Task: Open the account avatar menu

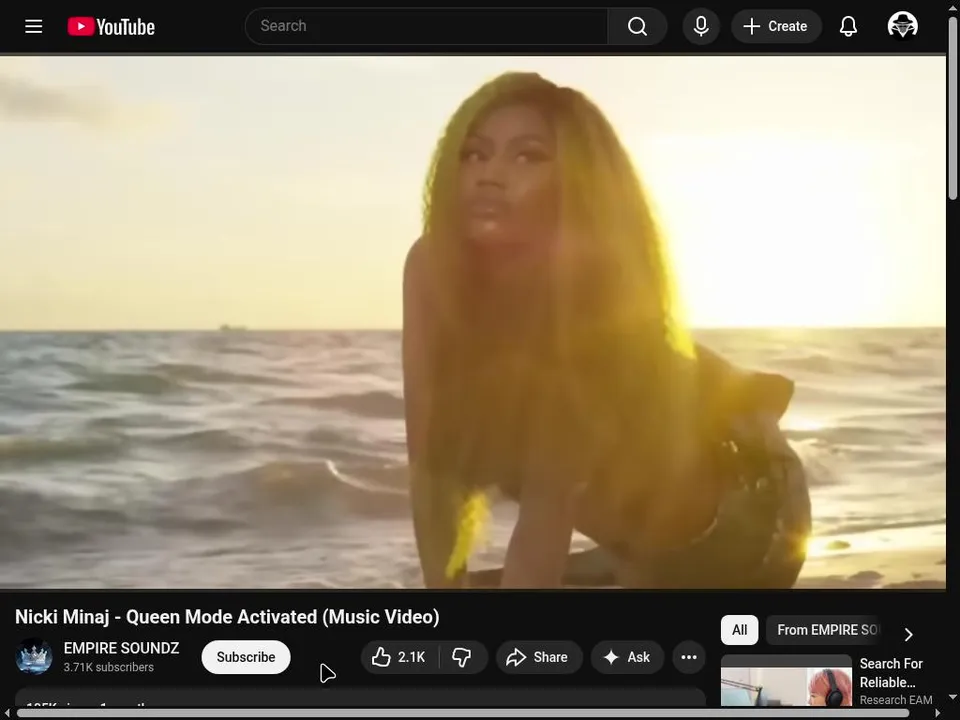Action: [x=902, y=26]
